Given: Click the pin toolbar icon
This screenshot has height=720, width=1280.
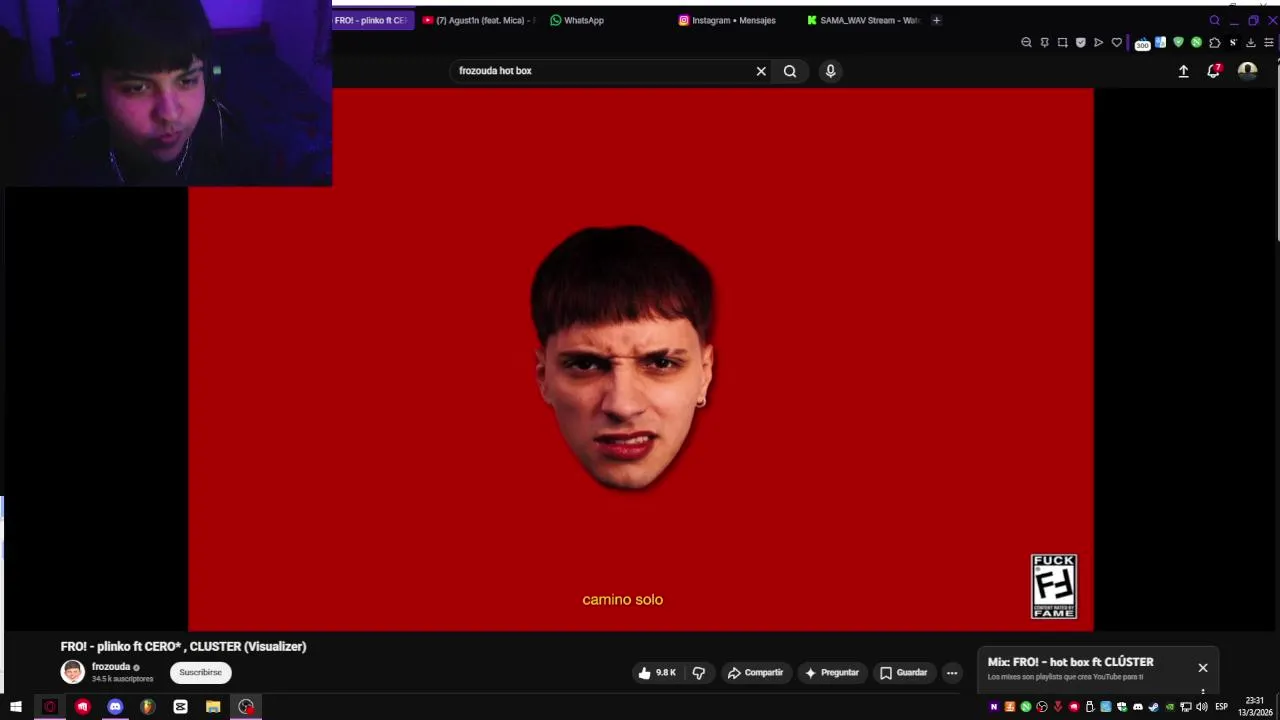Looking at the screenshot, I should [x=1045, y=43].
